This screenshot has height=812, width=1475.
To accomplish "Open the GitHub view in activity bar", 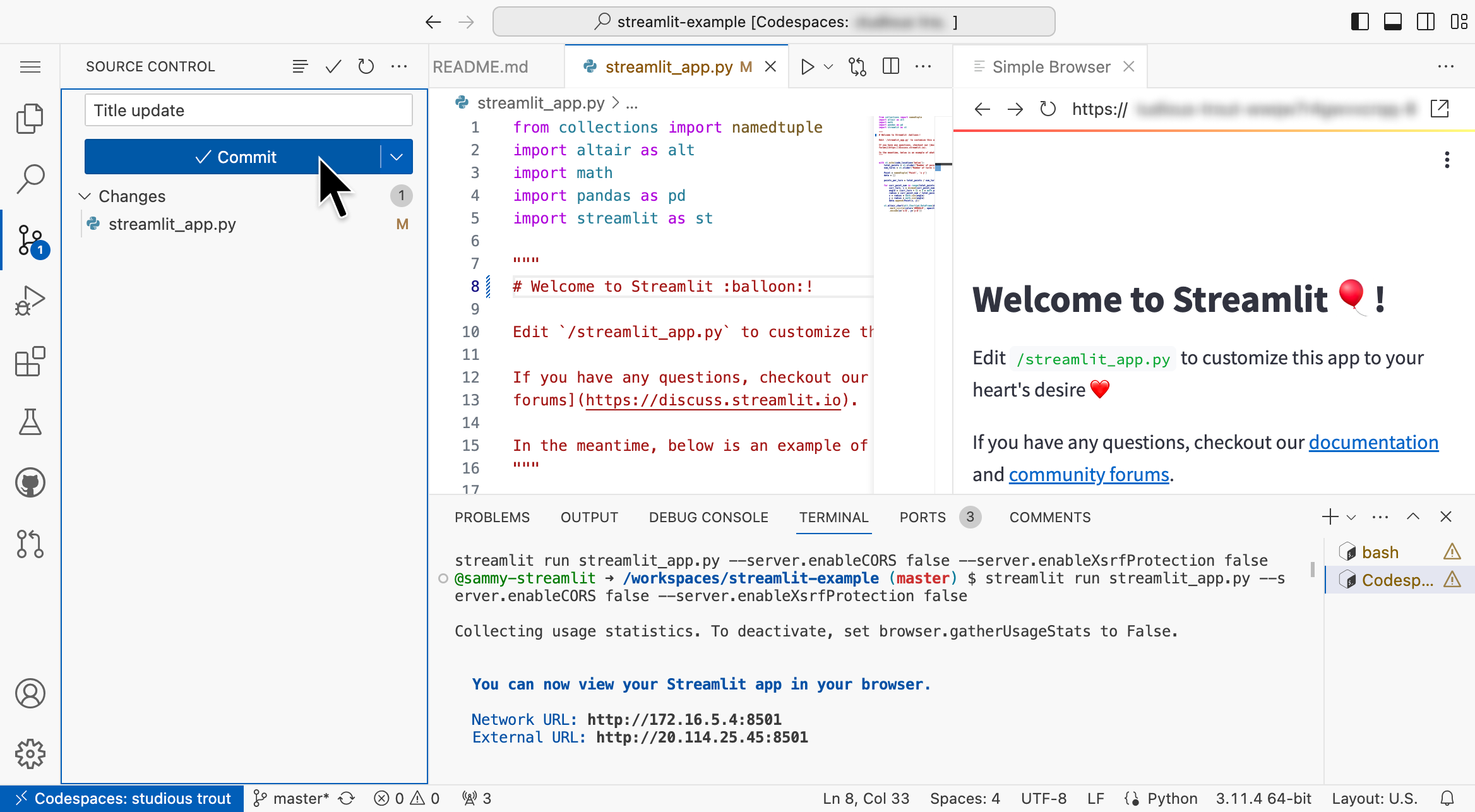I will 30,483.
